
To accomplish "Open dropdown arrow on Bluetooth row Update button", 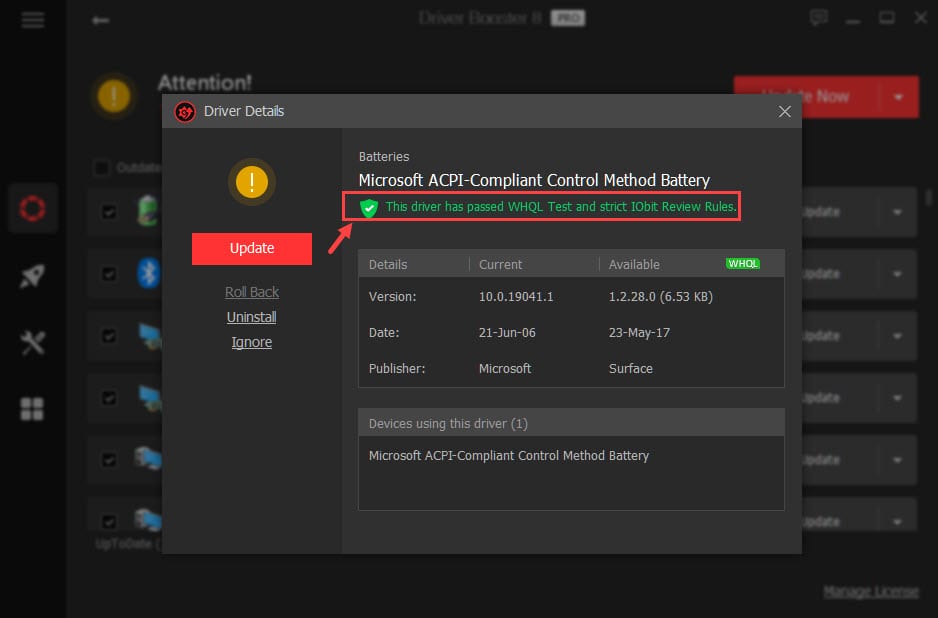I will (897, 274).
